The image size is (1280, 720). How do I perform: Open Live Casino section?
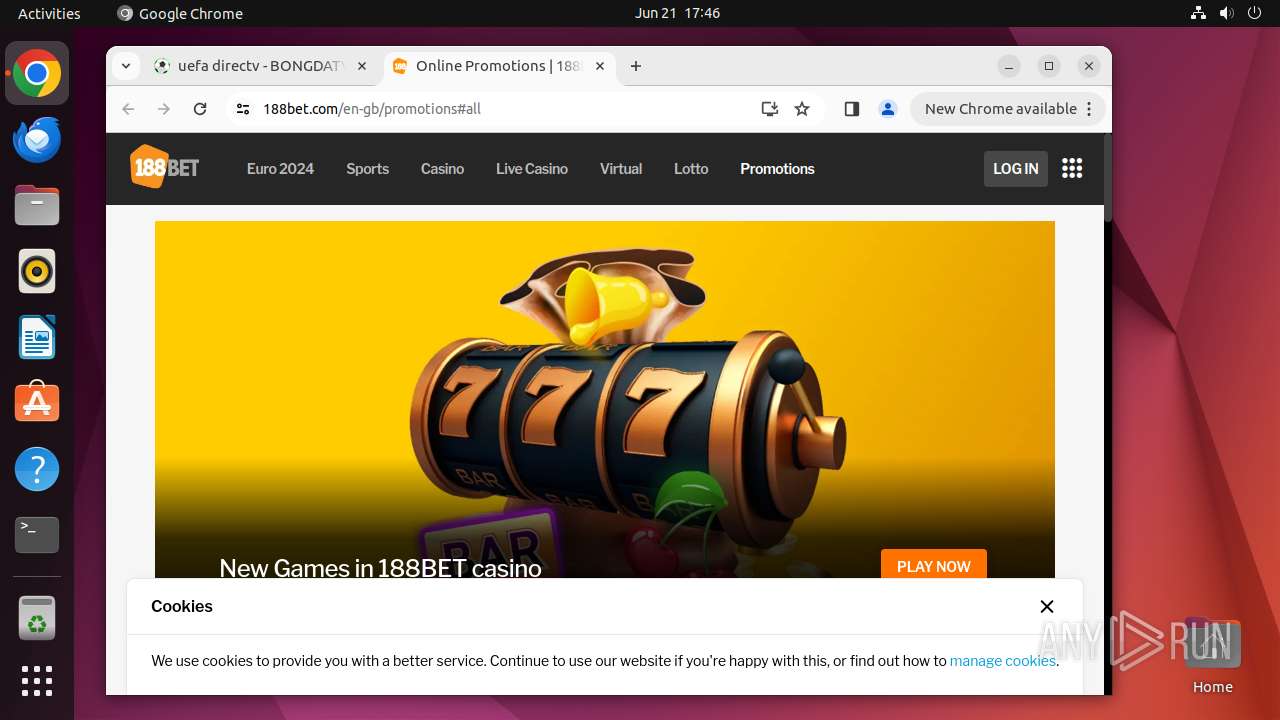(532, 169)
